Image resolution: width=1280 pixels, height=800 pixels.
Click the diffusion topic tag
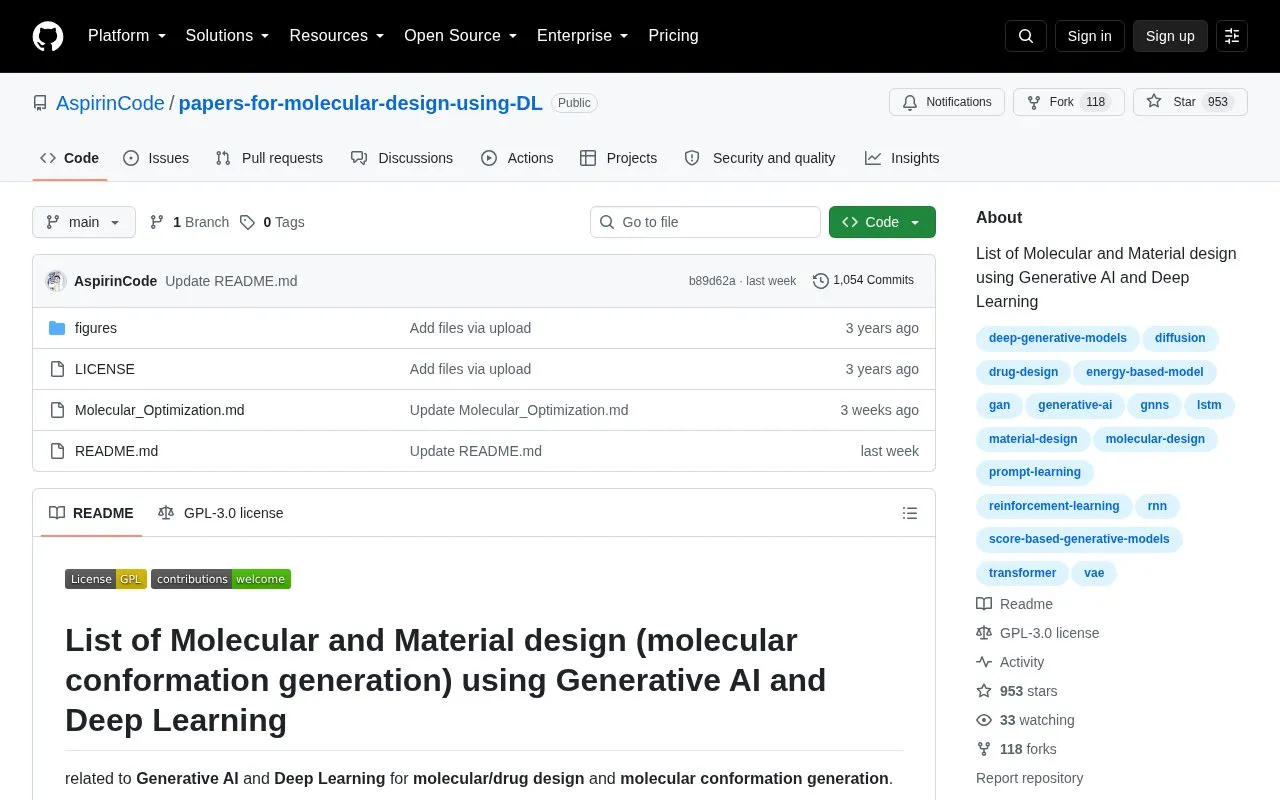coord(1180,338)
